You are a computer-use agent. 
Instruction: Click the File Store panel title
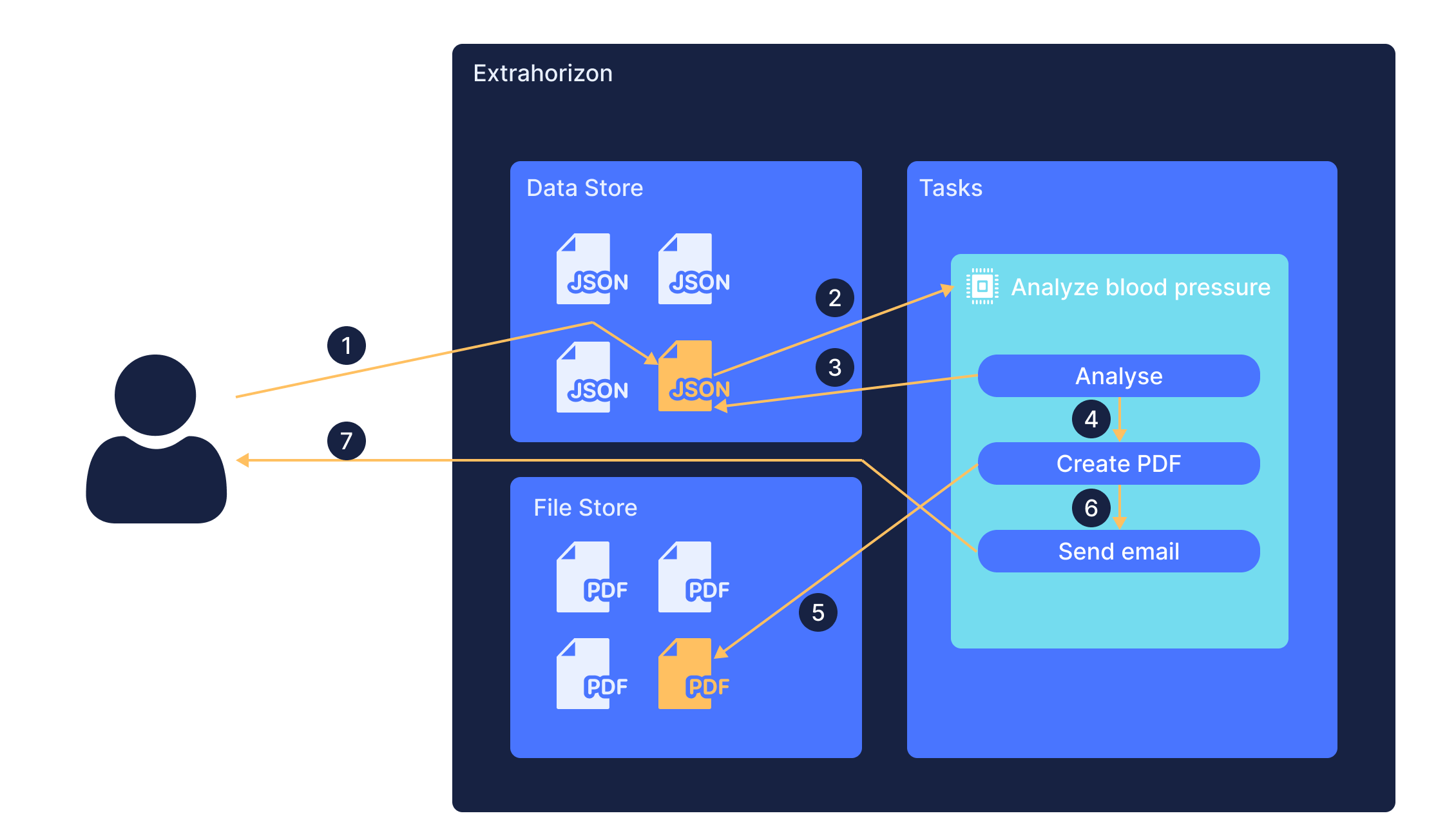[x=585, y=508]
